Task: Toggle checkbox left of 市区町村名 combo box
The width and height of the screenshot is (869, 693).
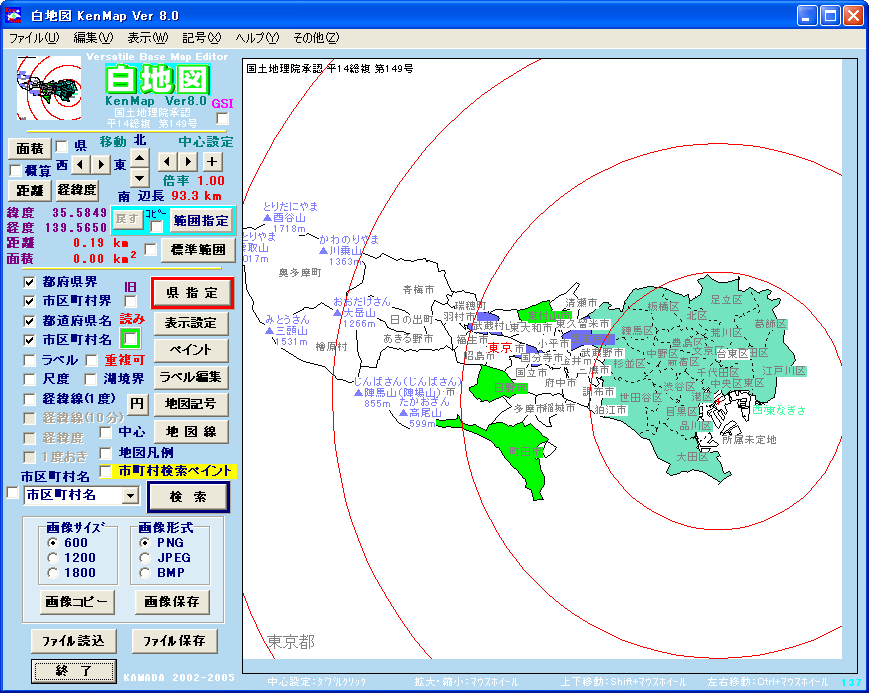Action: pos(12,492)
